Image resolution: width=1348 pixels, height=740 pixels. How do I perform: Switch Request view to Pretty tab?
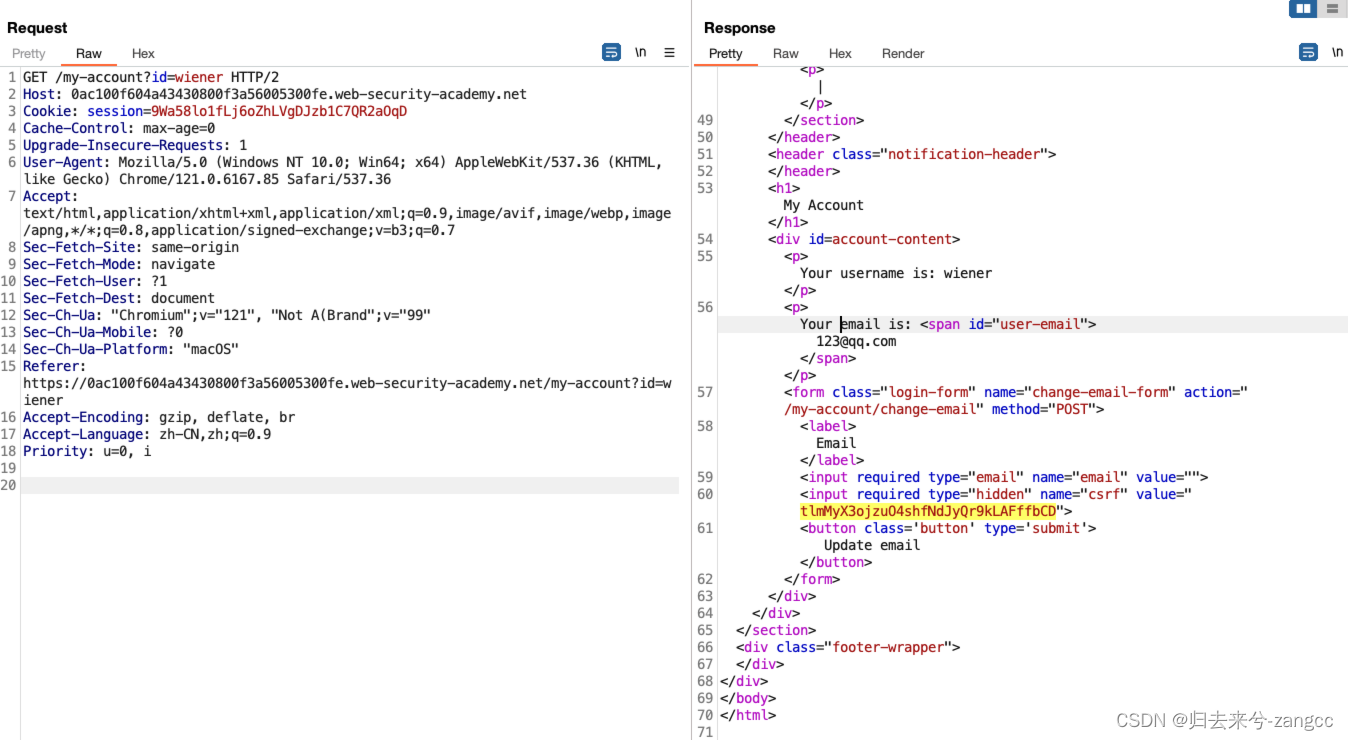[x=29, y=53]
